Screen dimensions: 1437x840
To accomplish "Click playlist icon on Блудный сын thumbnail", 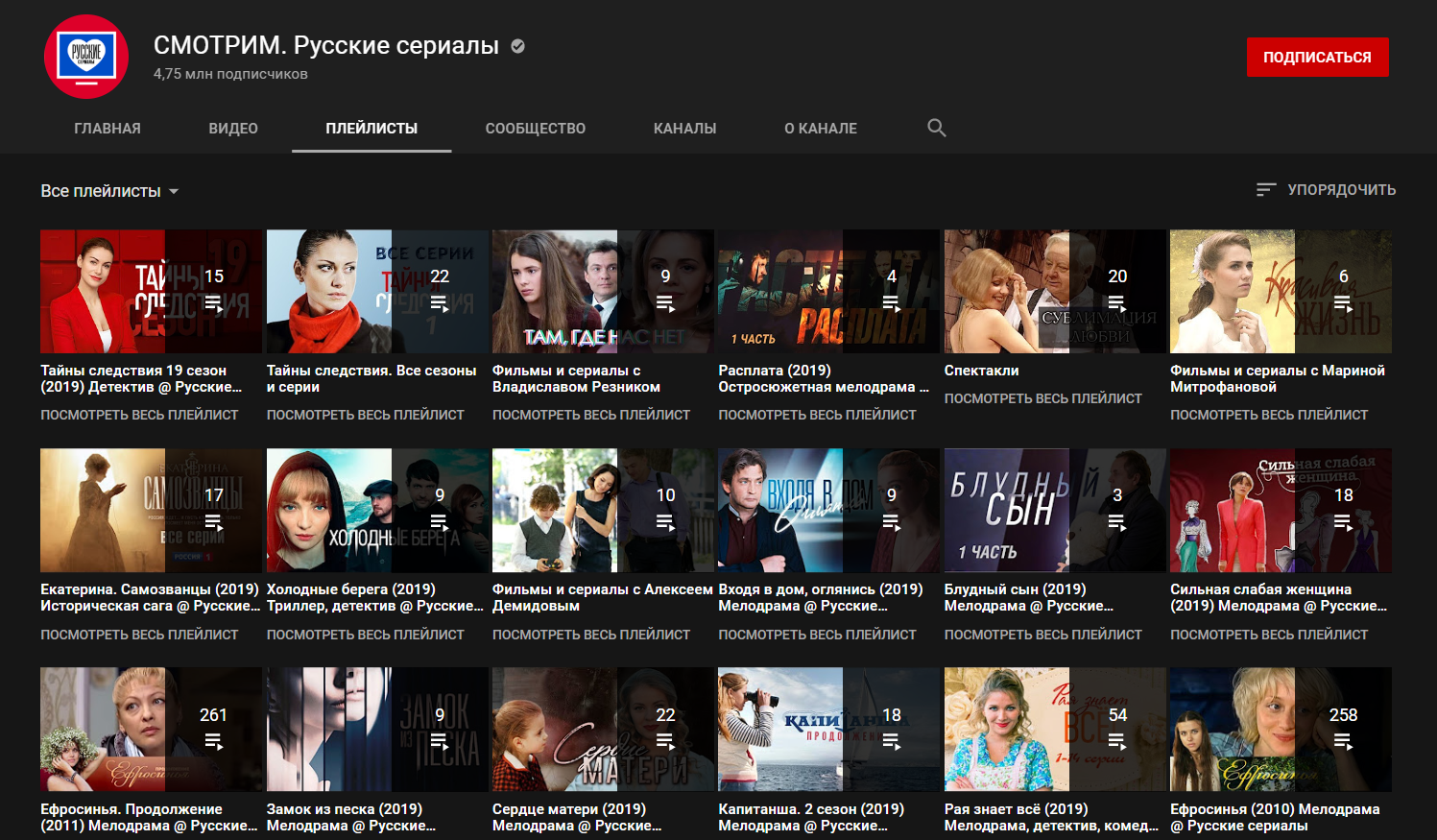I will 1116,523.
